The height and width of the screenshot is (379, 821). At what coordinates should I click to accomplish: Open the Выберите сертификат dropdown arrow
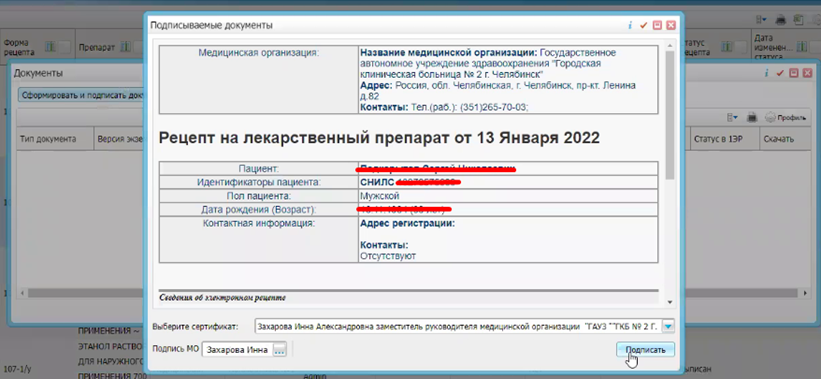(x=669, y=327)
